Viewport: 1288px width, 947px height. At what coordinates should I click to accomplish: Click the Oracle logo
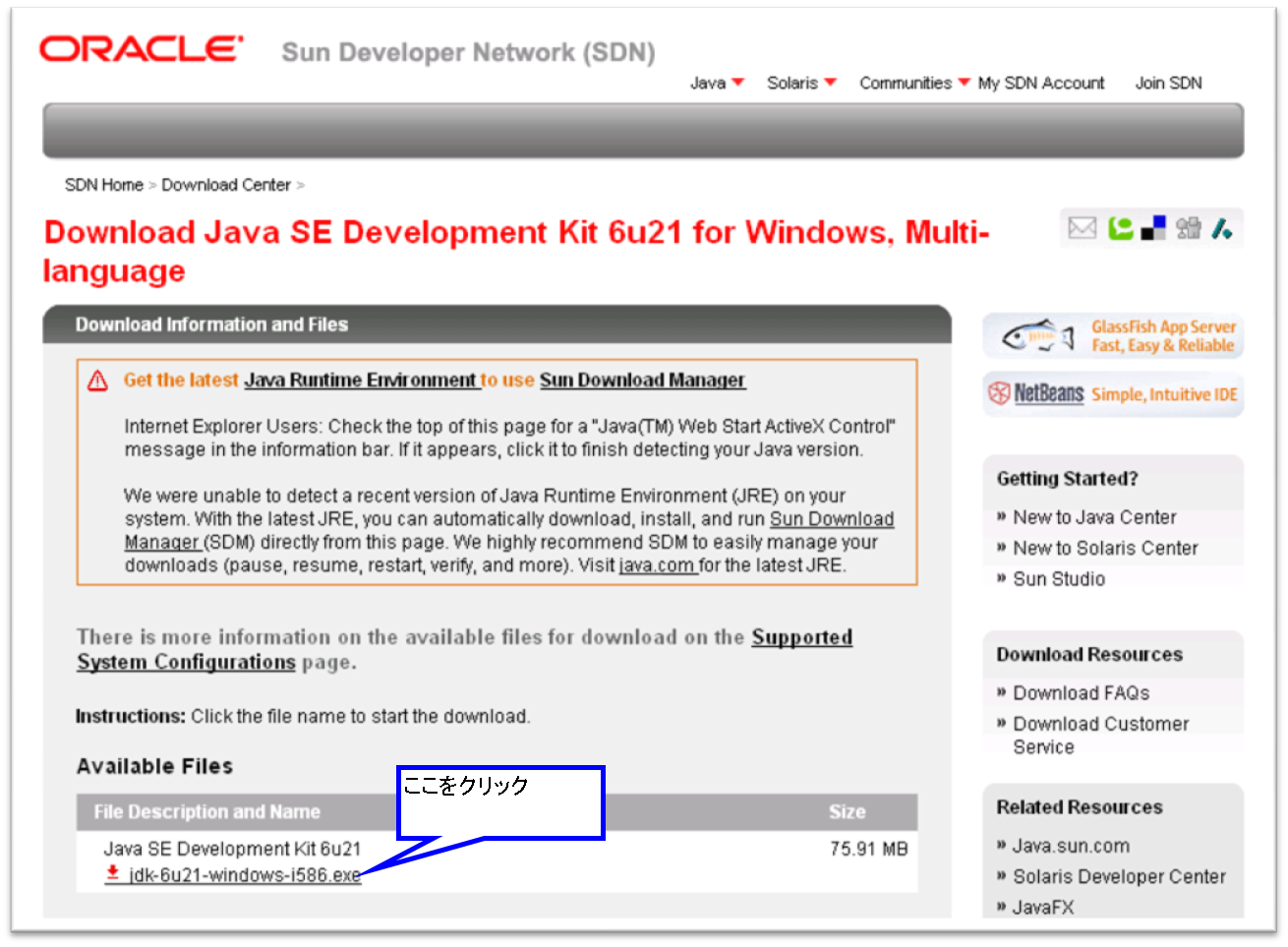[x=141, y=48]
